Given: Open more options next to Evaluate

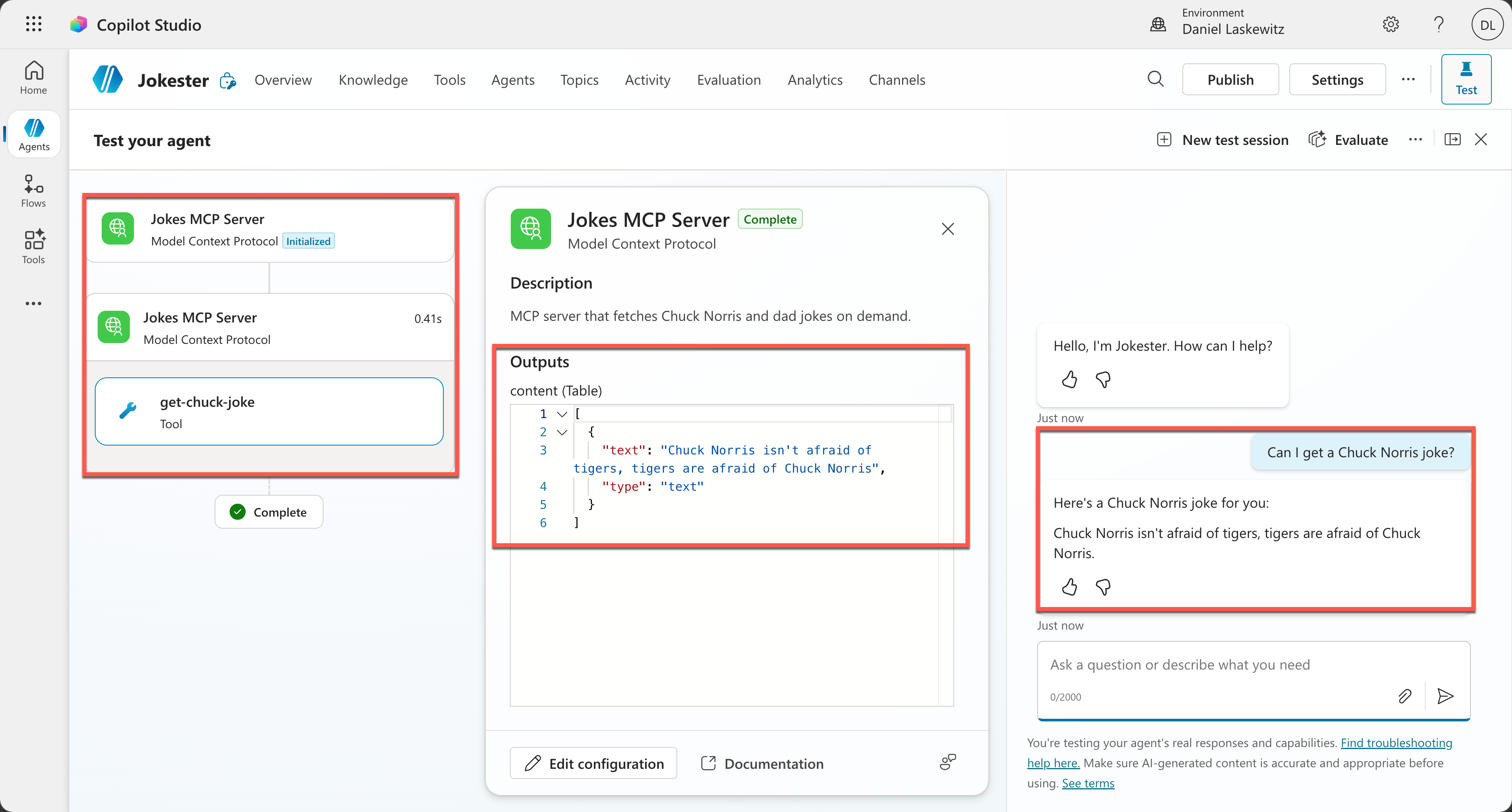Looking at the screenshot, I should [x=1415, y=140].
